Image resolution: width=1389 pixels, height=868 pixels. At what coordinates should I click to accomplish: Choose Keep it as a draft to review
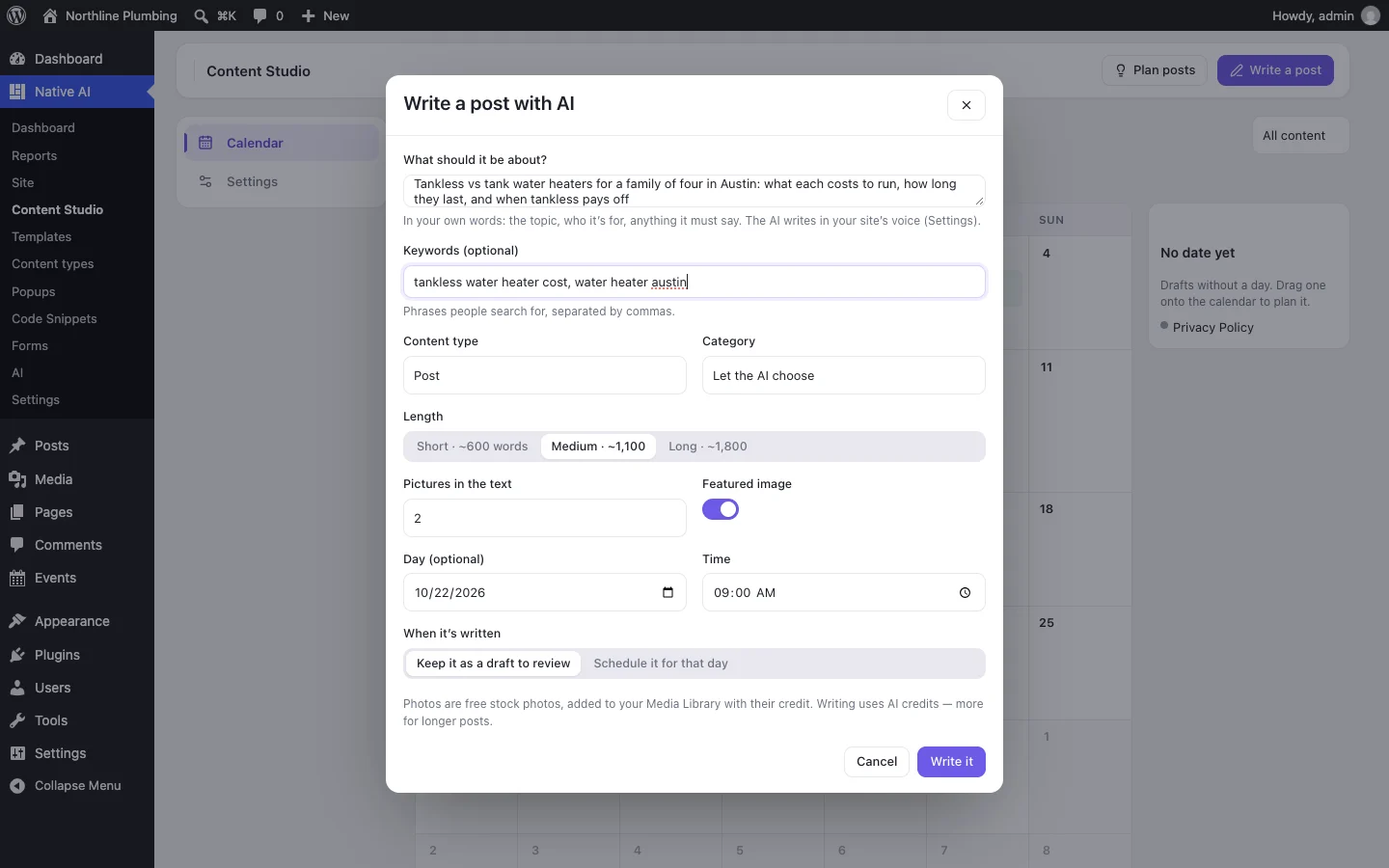click(x=494, y=664)
